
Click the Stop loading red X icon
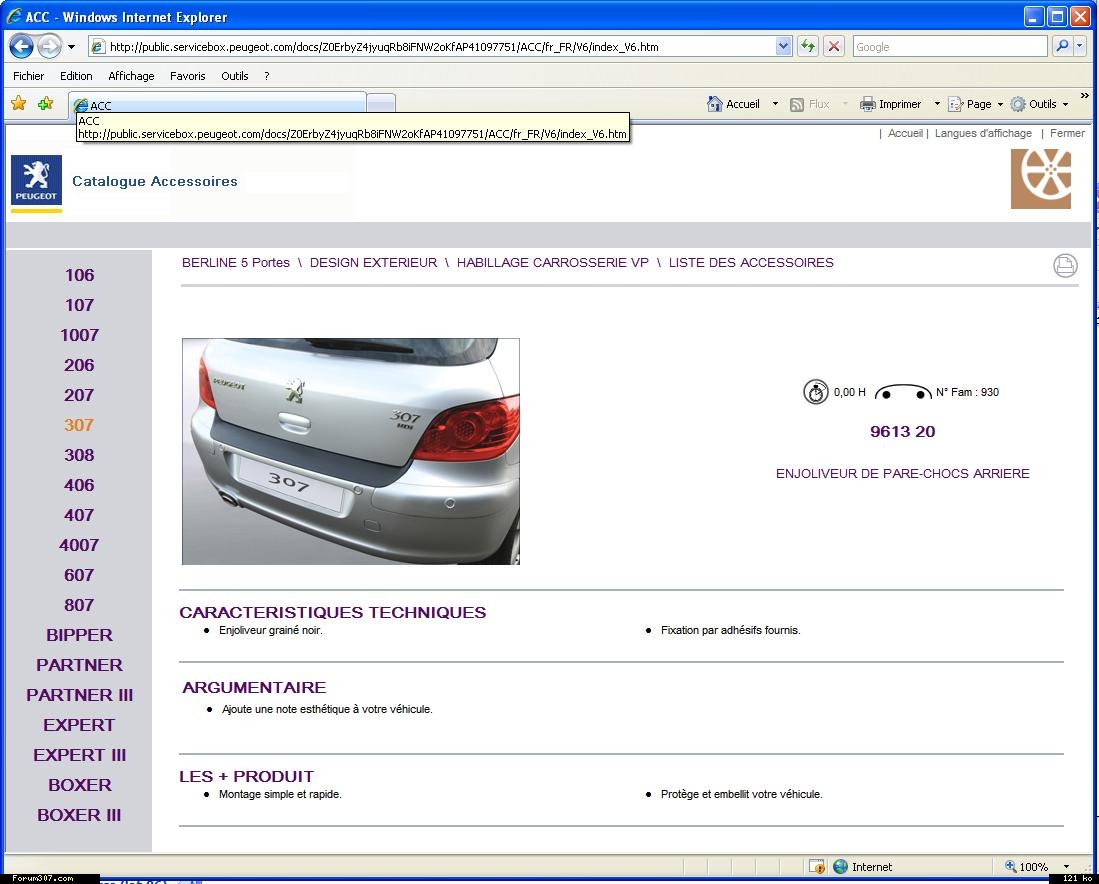click(x=833, y=47)
